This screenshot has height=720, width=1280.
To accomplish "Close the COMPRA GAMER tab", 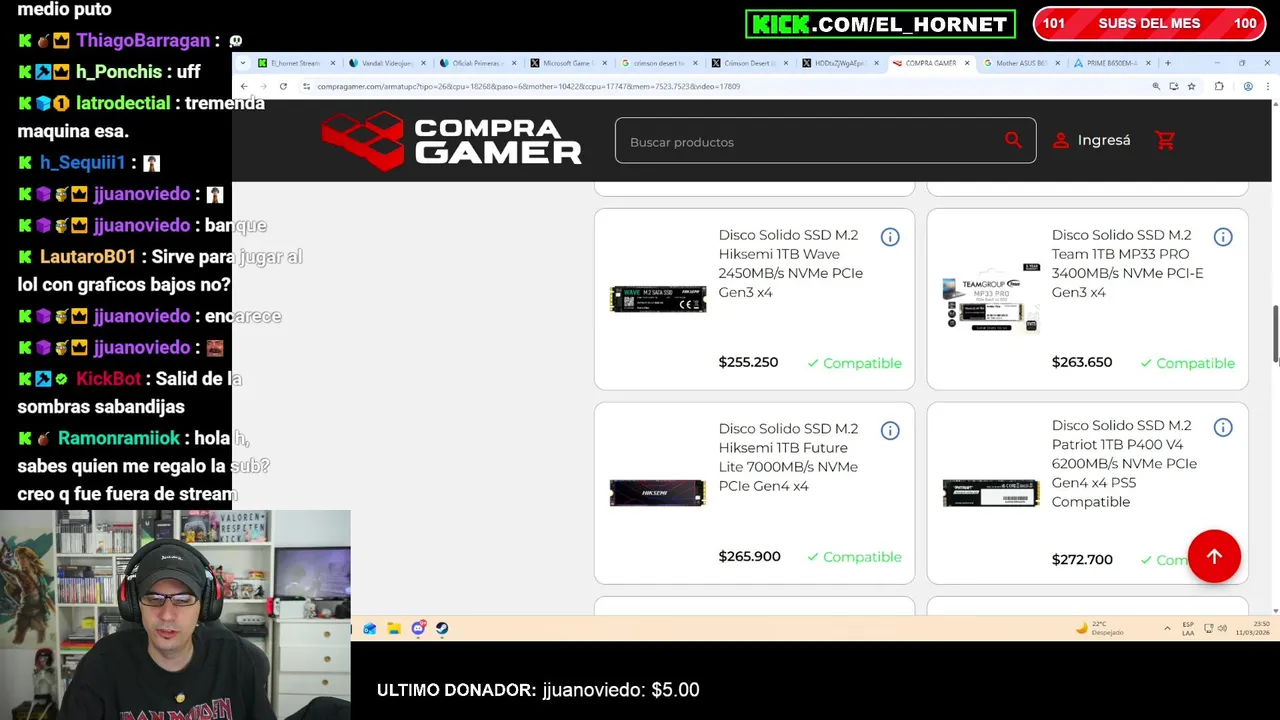I will point(967,63).
